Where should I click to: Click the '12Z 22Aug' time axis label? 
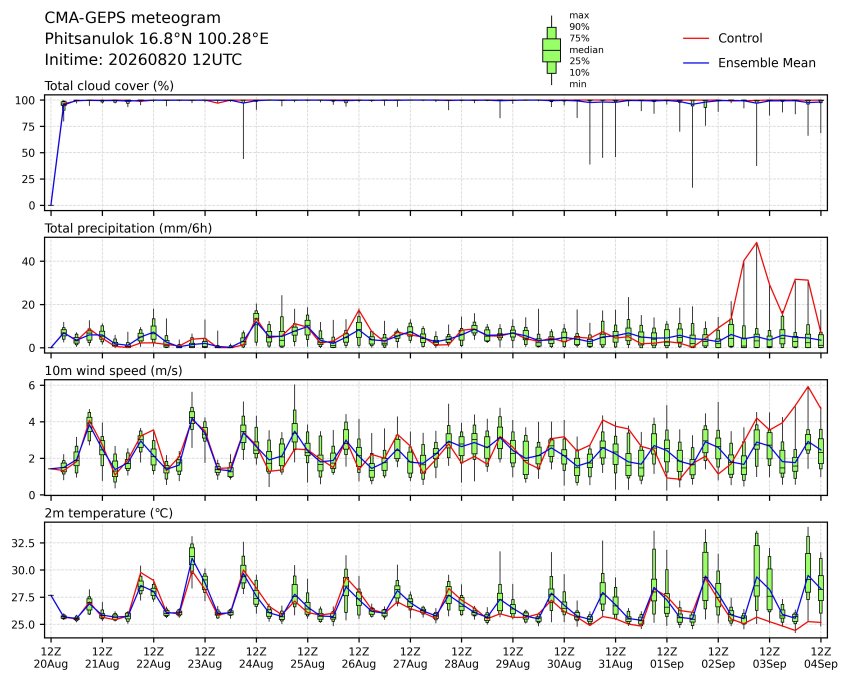(153, 658)
